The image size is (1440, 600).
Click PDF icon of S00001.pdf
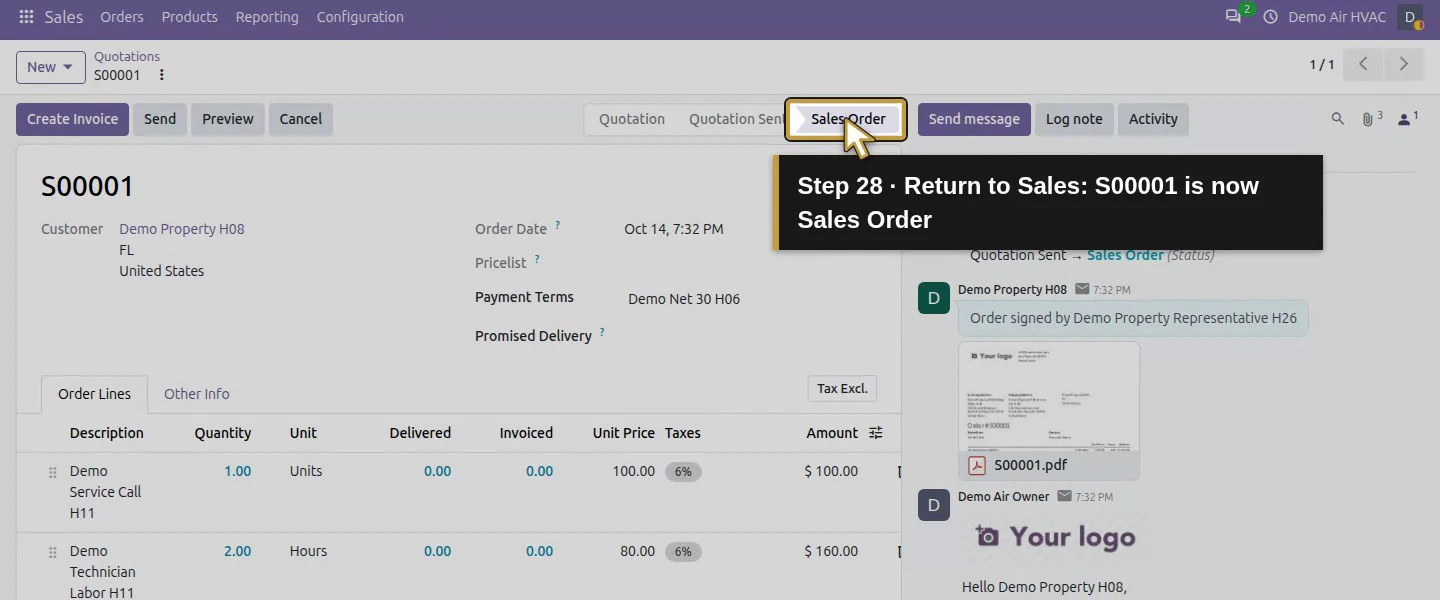point(976,465)
